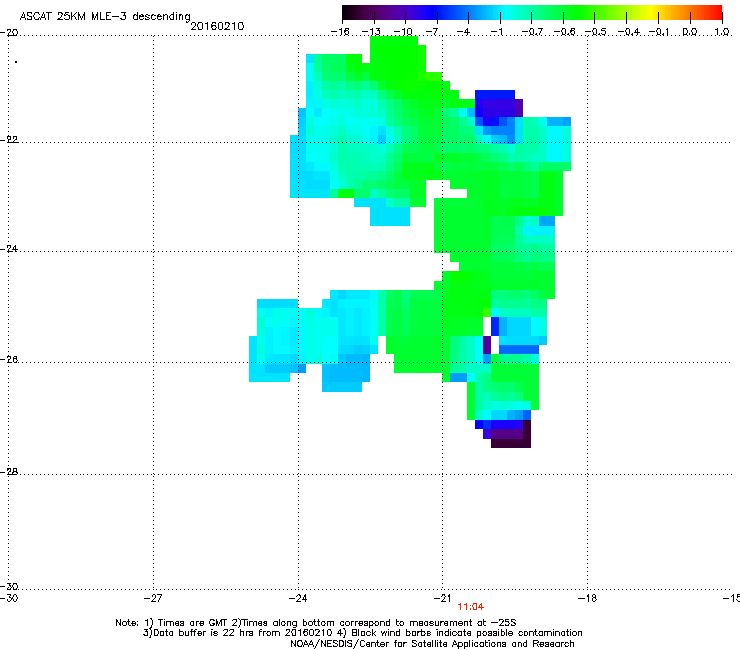
Task: Click the -0.1 label on the color bar
Action: 659,32
